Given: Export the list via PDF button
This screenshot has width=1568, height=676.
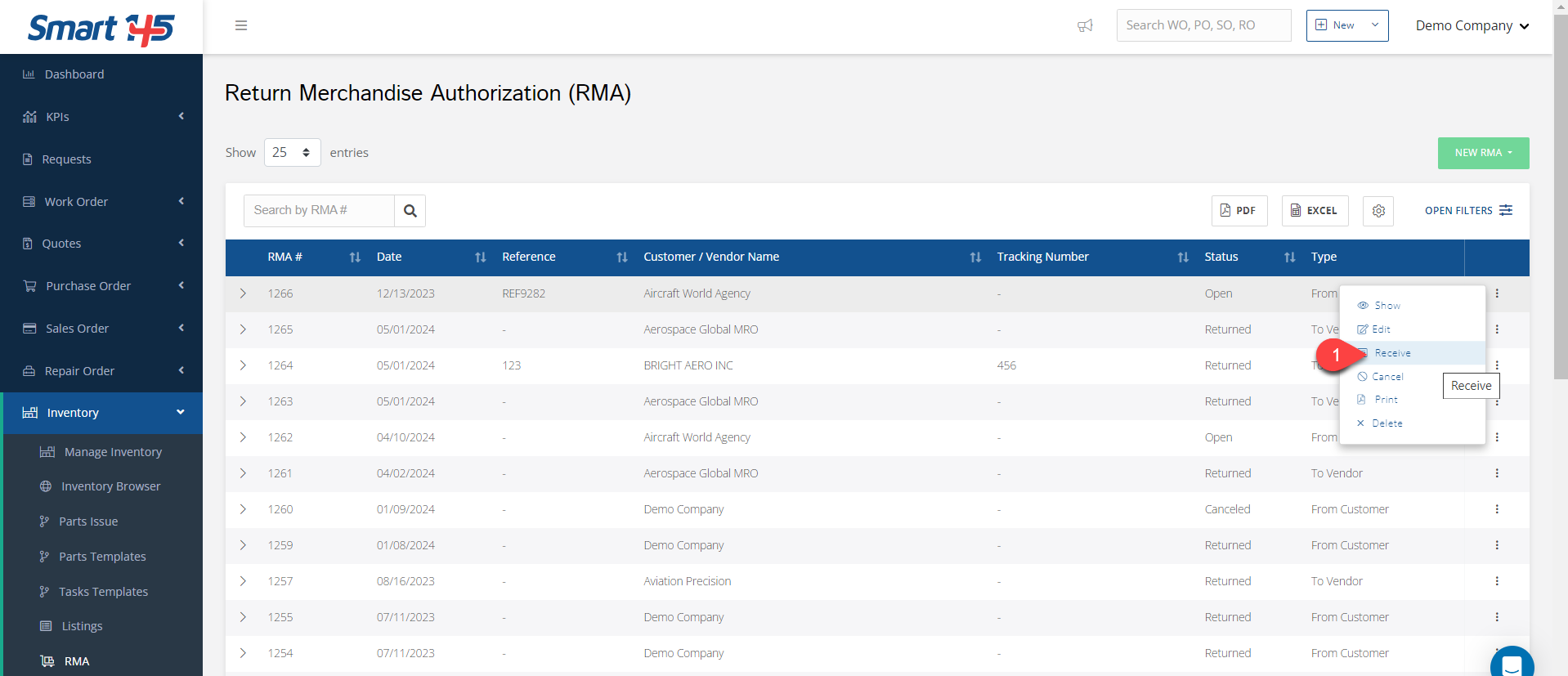Looking at the screenshot, I should tap(1239, 211).
